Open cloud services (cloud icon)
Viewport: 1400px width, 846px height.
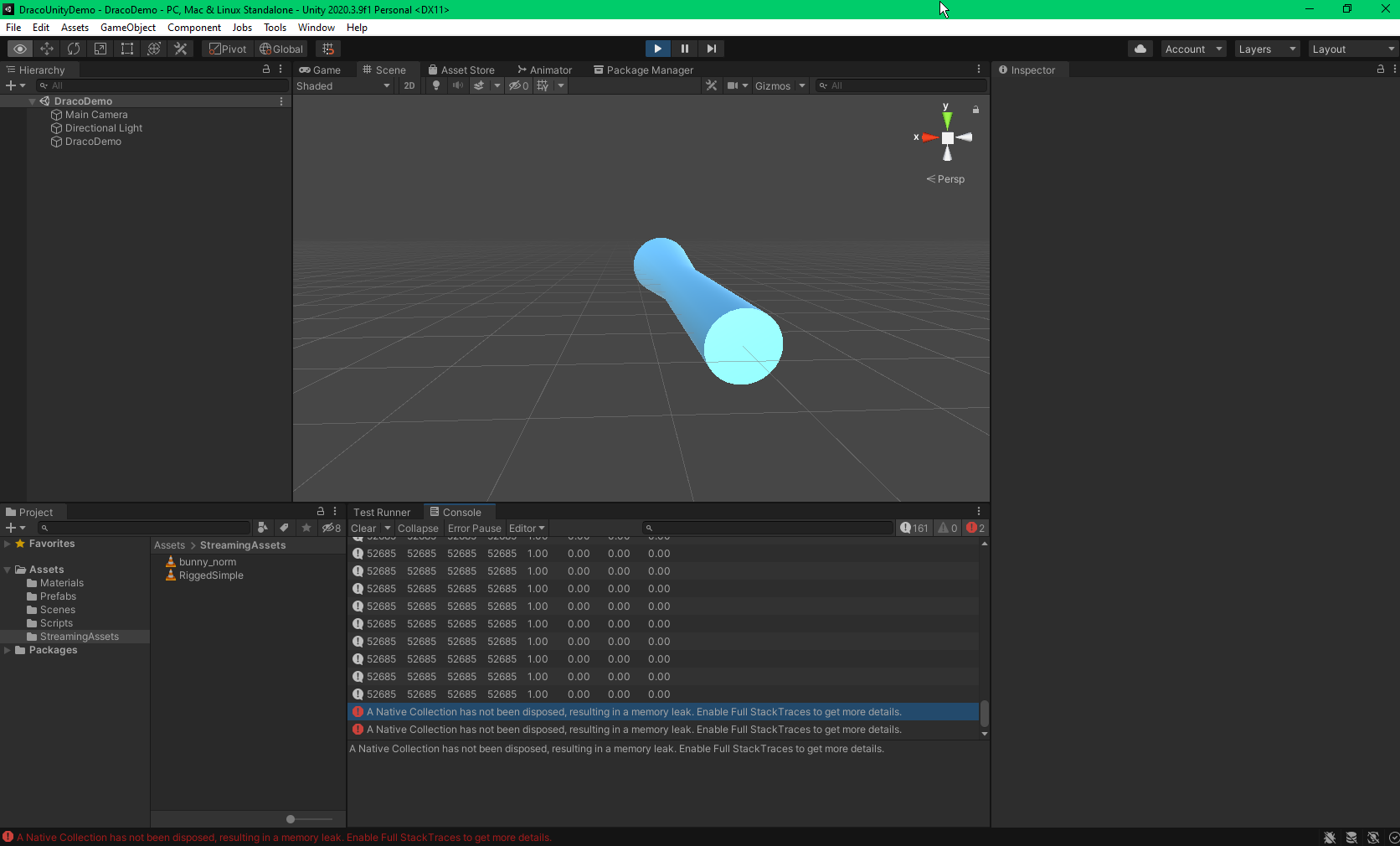(x=1140, y=49)
